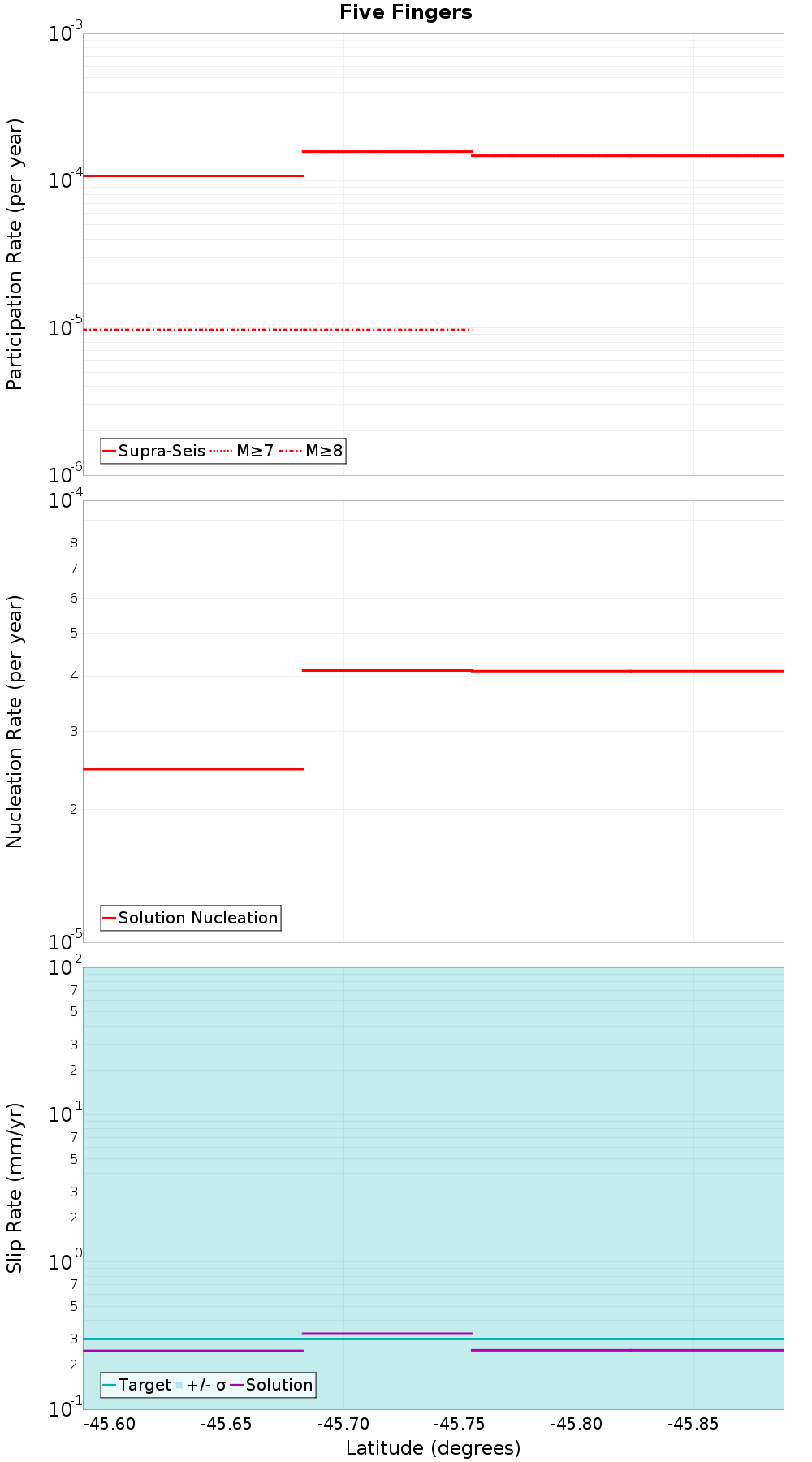Click the Latitude (degrees) axis label
Image resolution: width=812 pixels, height=1462 pixels.
(x=434, y=1448)
